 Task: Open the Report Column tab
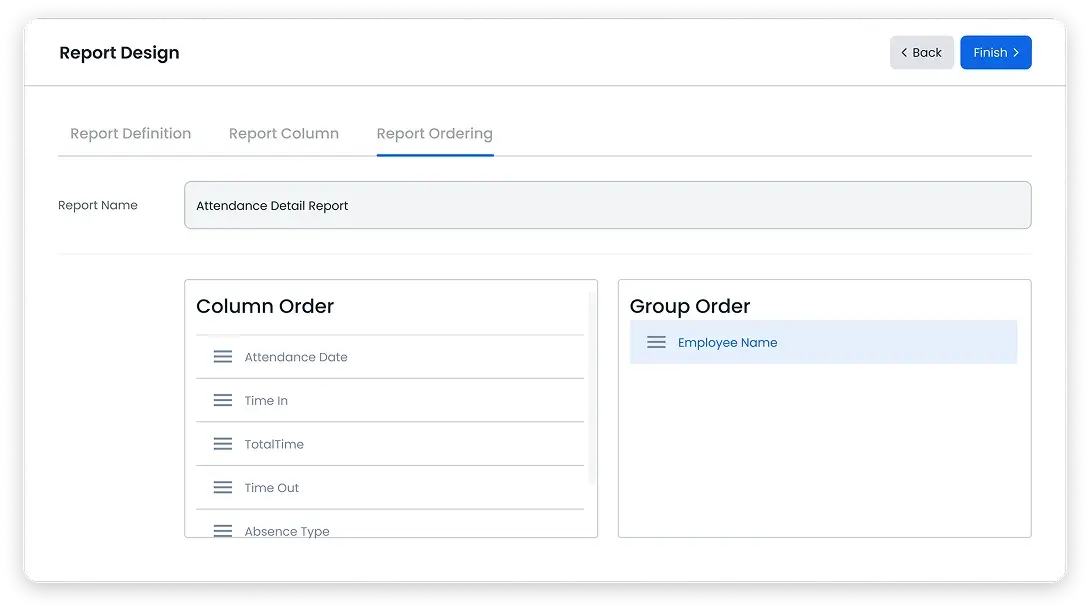[x=284, y=133]
